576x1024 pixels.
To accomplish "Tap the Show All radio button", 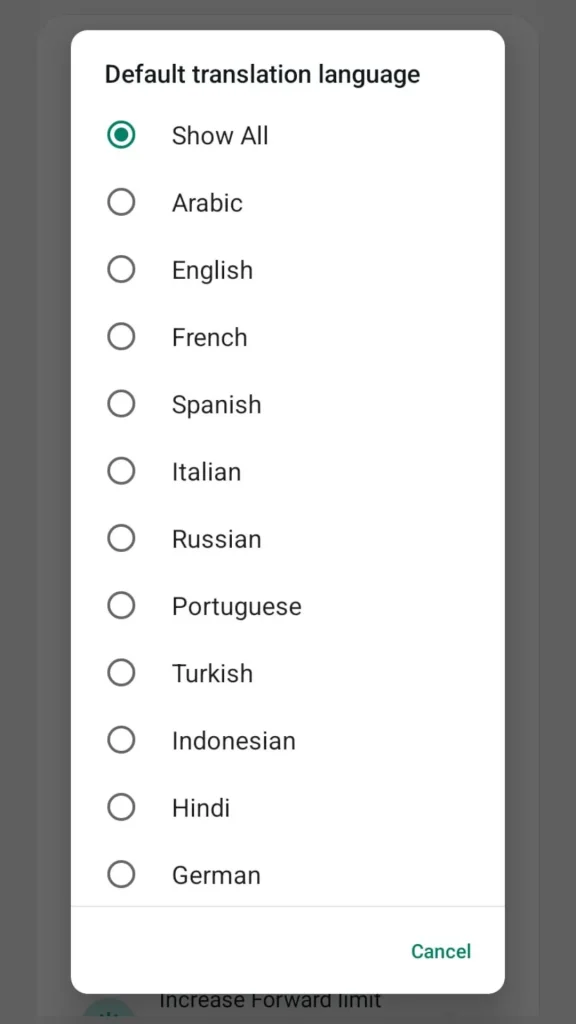I will 121,134.
